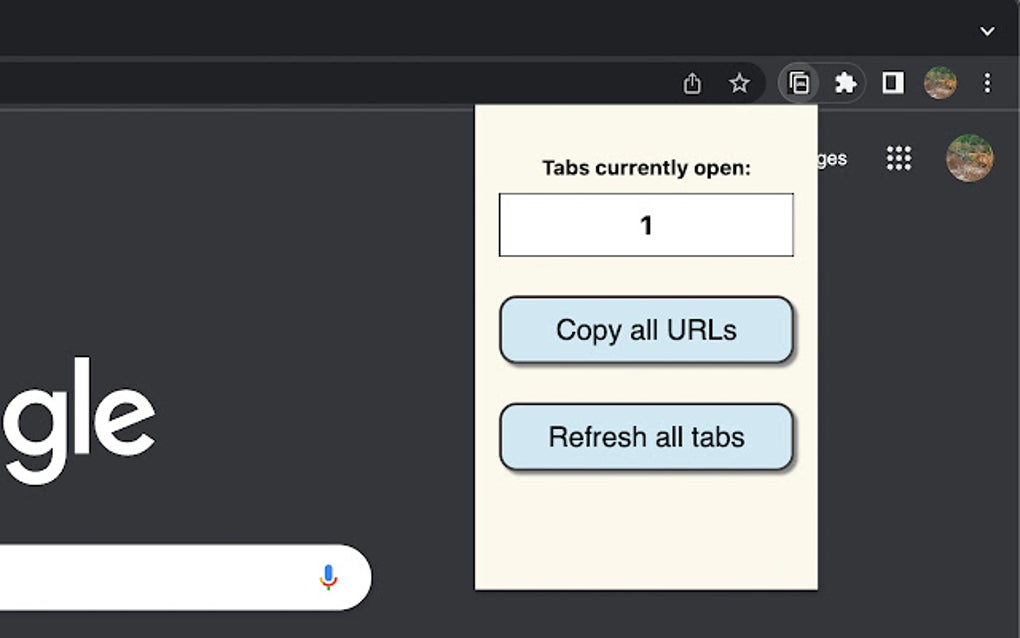Start voice search with the microphone icon

(327, 577)
